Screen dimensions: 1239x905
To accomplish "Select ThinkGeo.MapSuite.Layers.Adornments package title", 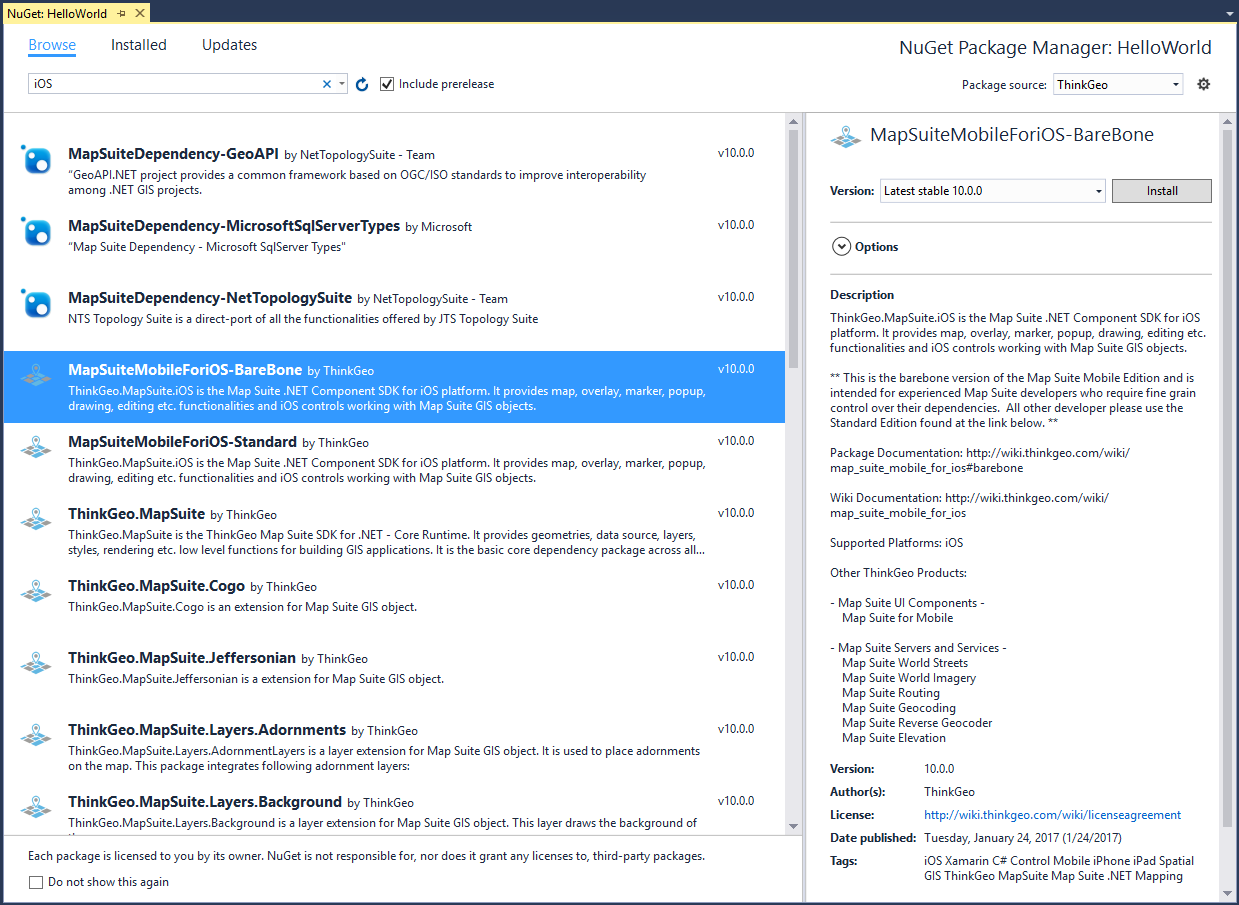I will [207, 730].
